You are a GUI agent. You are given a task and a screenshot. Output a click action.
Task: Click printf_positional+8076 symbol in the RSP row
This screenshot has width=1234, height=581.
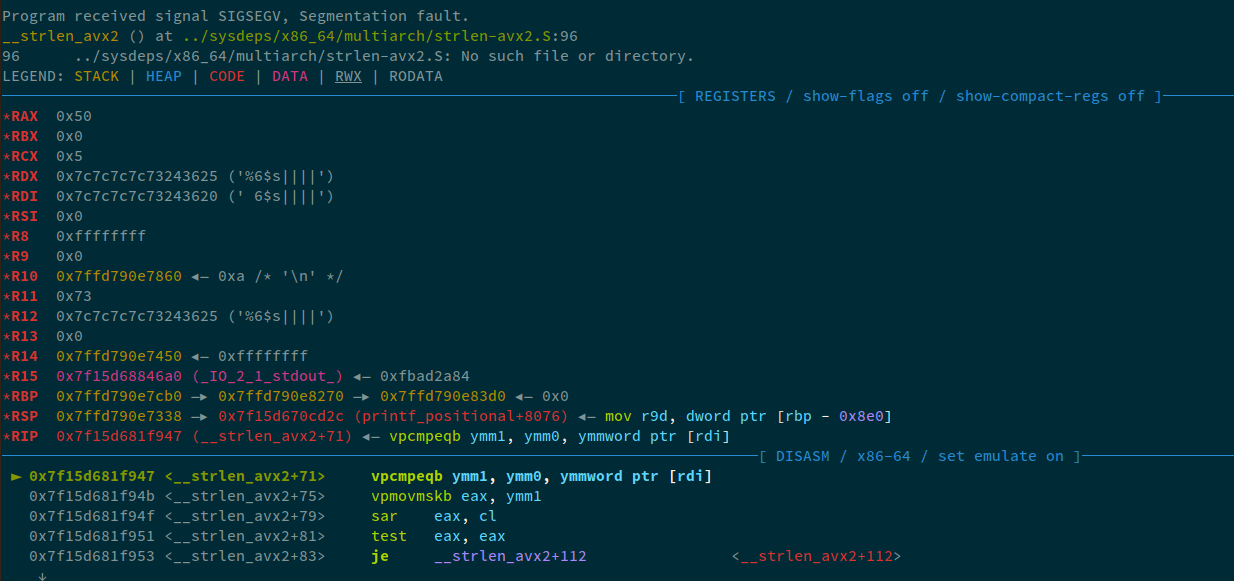(461, 416)
